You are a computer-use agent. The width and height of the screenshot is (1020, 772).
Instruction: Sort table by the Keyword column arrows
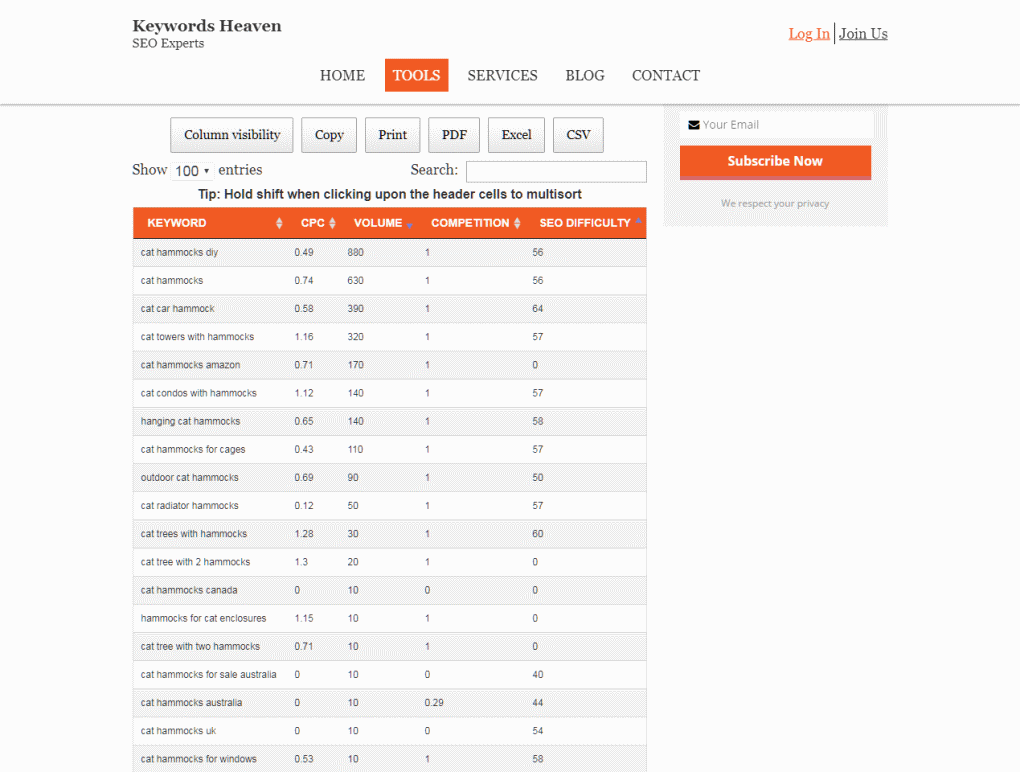coord(279,223)
